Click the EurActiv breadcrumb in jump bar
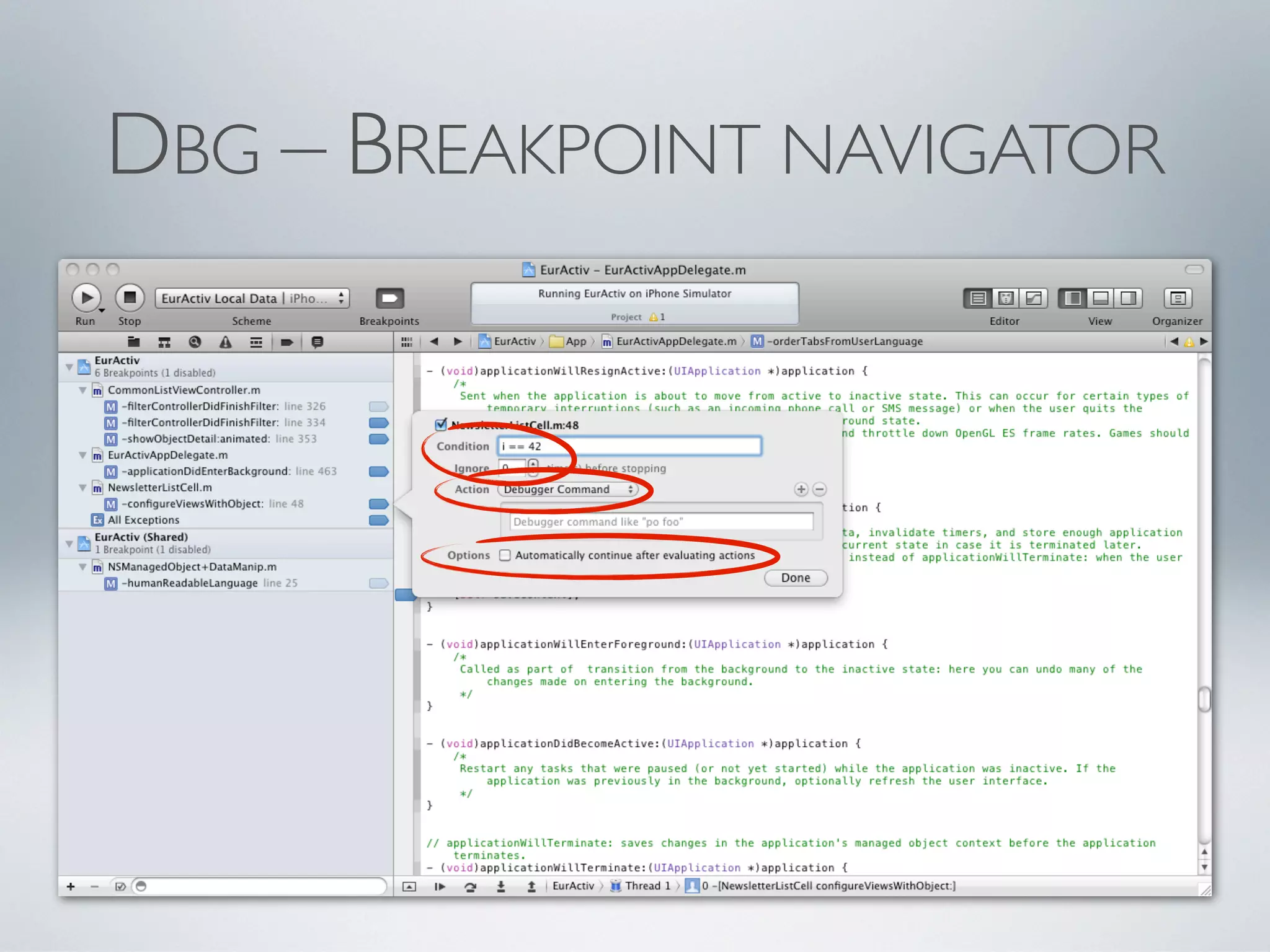 coord(508,342)
